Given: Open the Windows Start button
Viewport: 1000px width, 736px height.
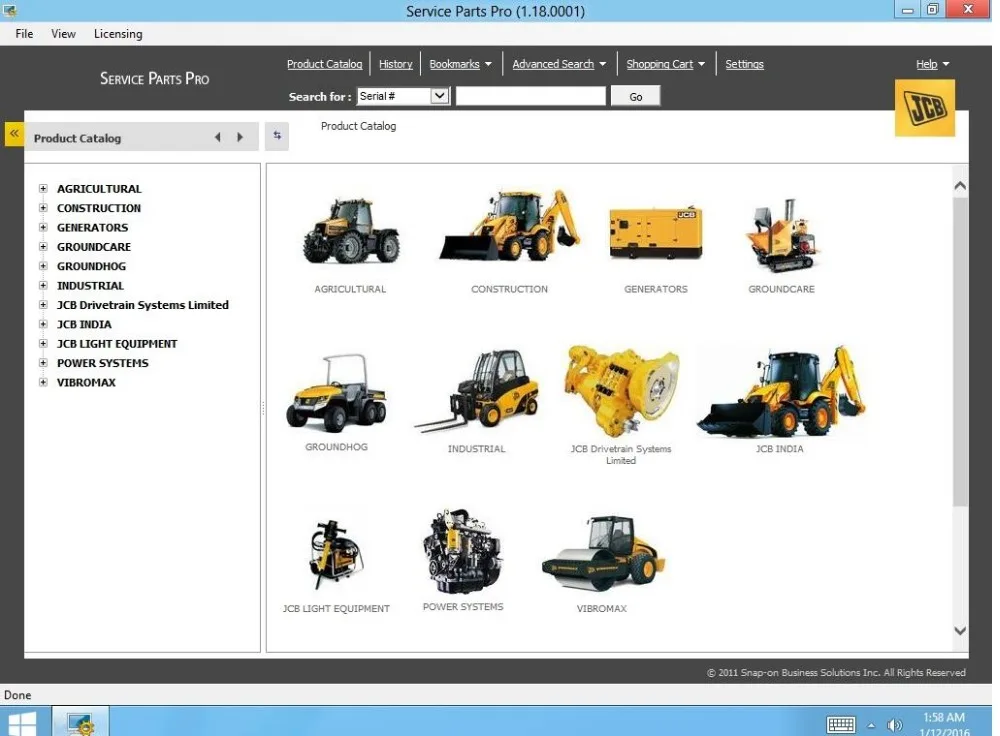Looking at the screenshot, I should click(22, 723).
